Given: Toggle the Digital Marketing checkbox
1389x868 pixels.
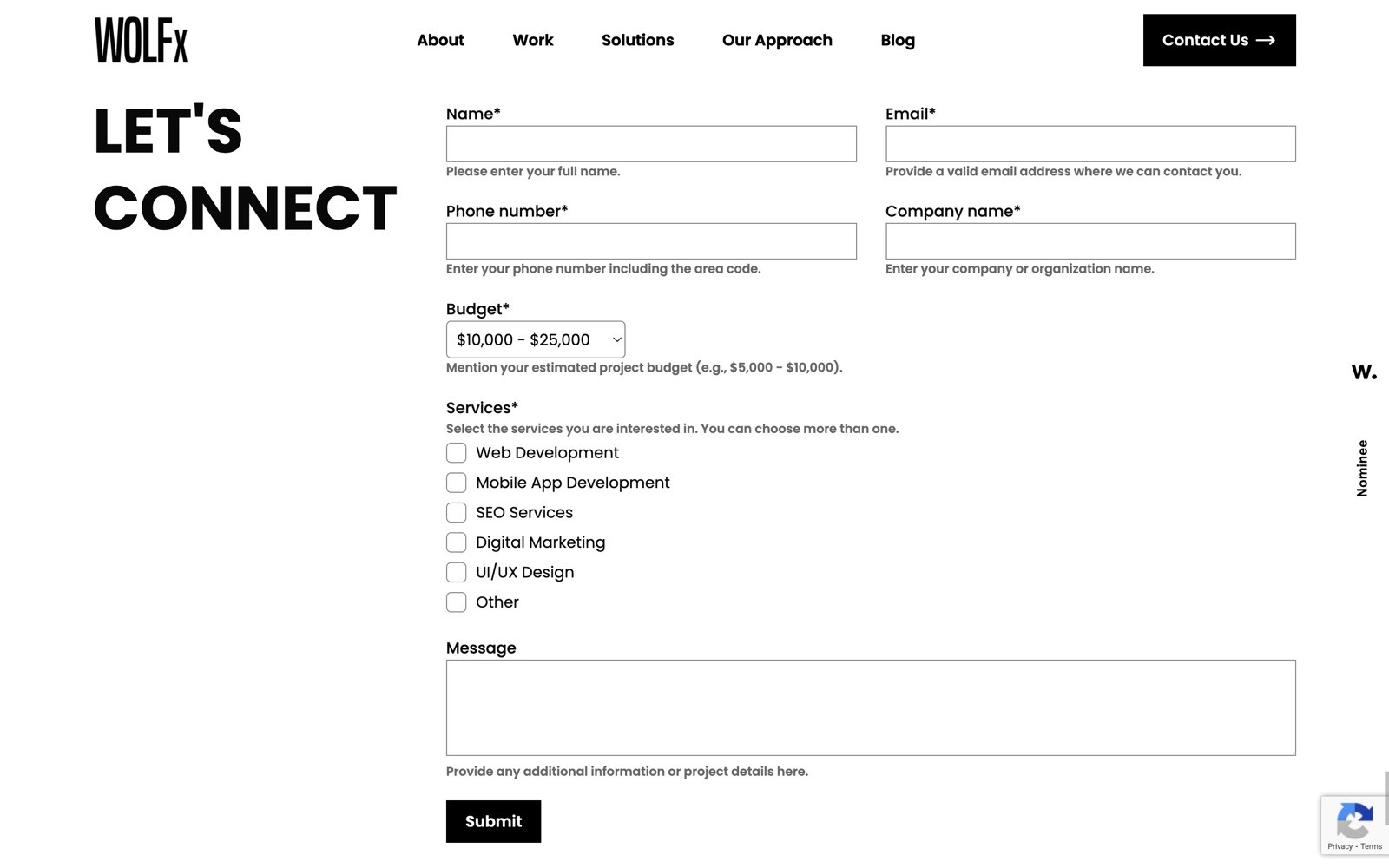Looking at the screenshot, I should [x=456, y=542].
